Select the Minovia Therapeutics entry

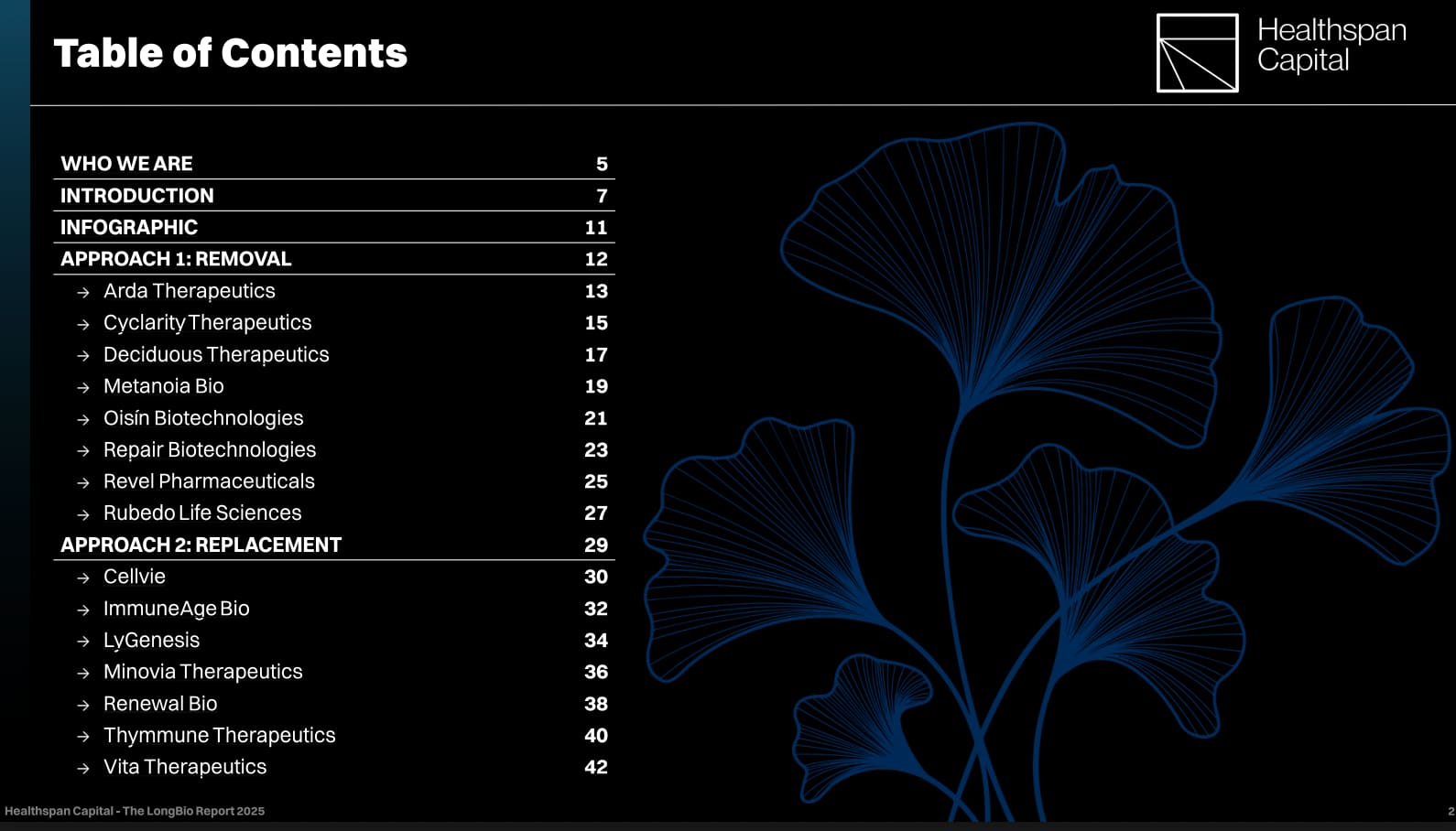pyautogui.click(x=202, y=672)
